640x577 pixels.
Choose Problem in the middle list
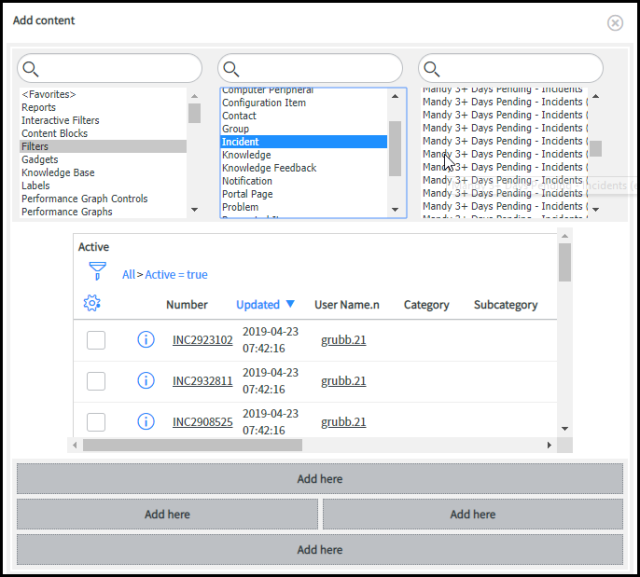click(x=304, y=207)
